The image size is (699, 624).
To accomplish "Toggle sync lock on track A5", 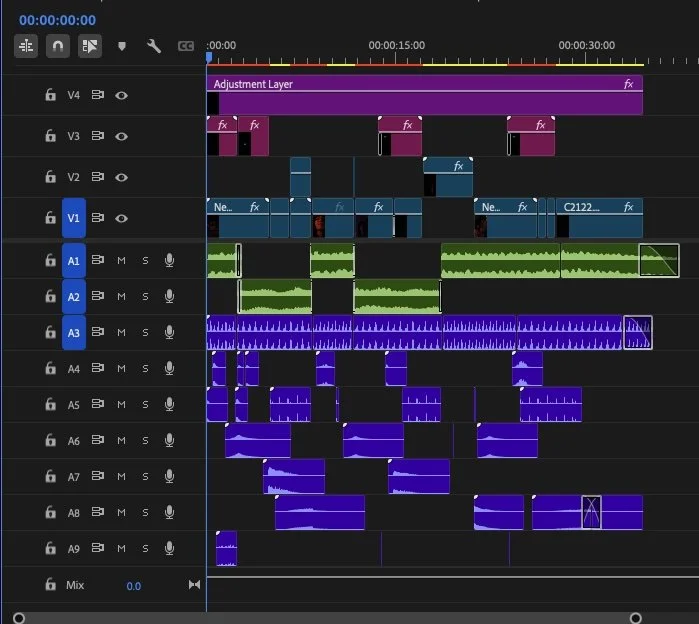I will [98, 404].
